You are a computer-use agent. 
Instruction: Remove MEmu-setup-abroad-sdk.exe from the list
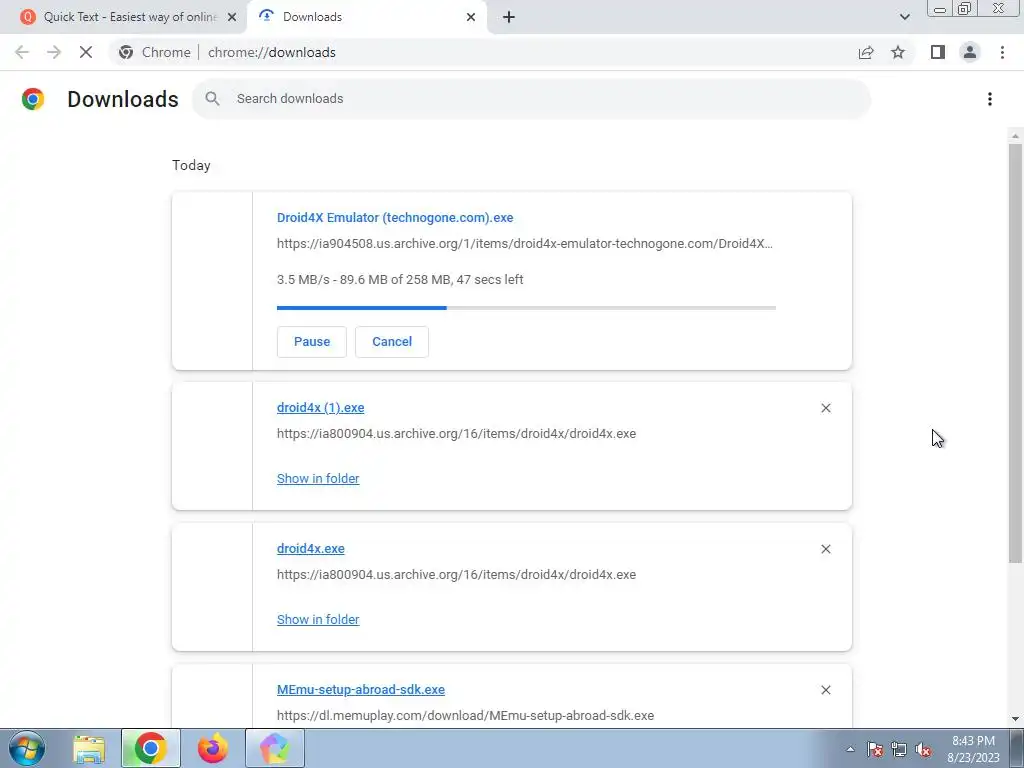click(825, 690)
